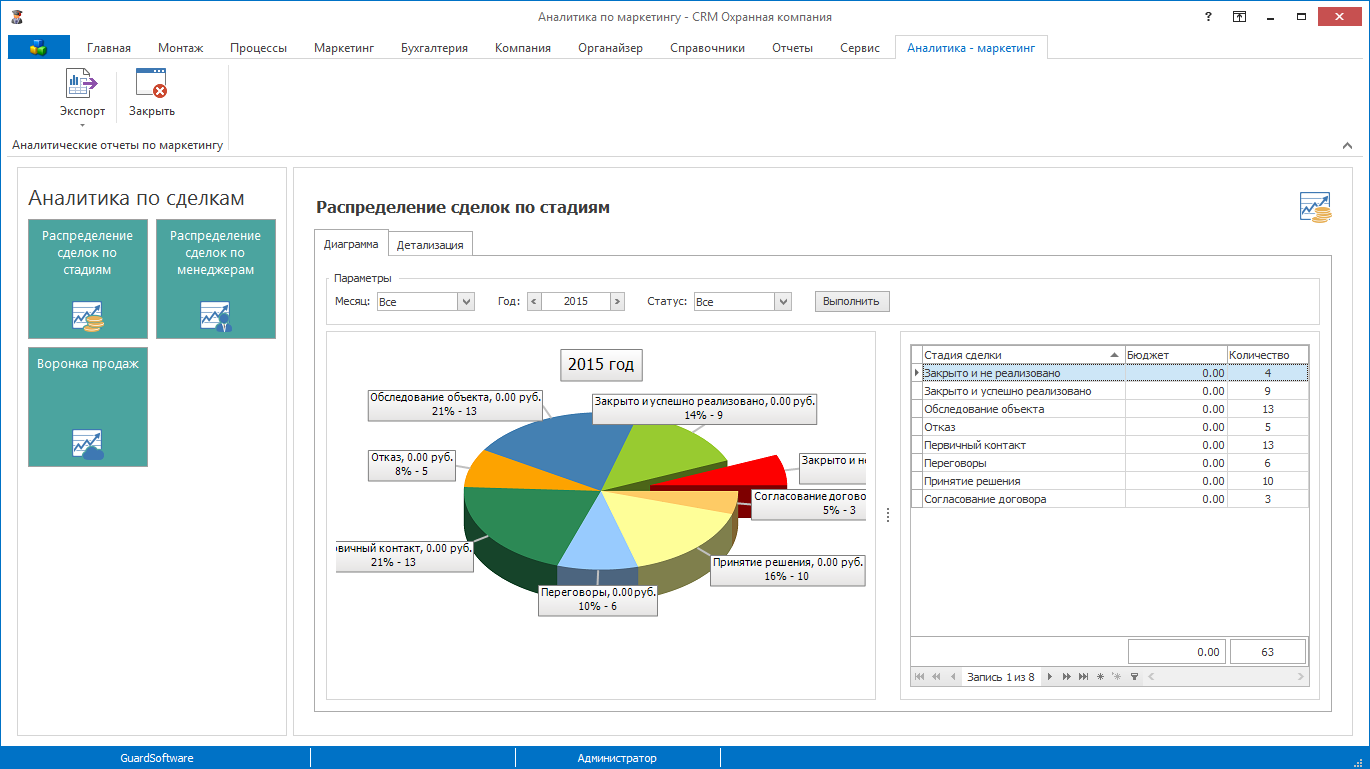Open the Воронка продаж tile
1370x769 pixels.
point(88,407)
